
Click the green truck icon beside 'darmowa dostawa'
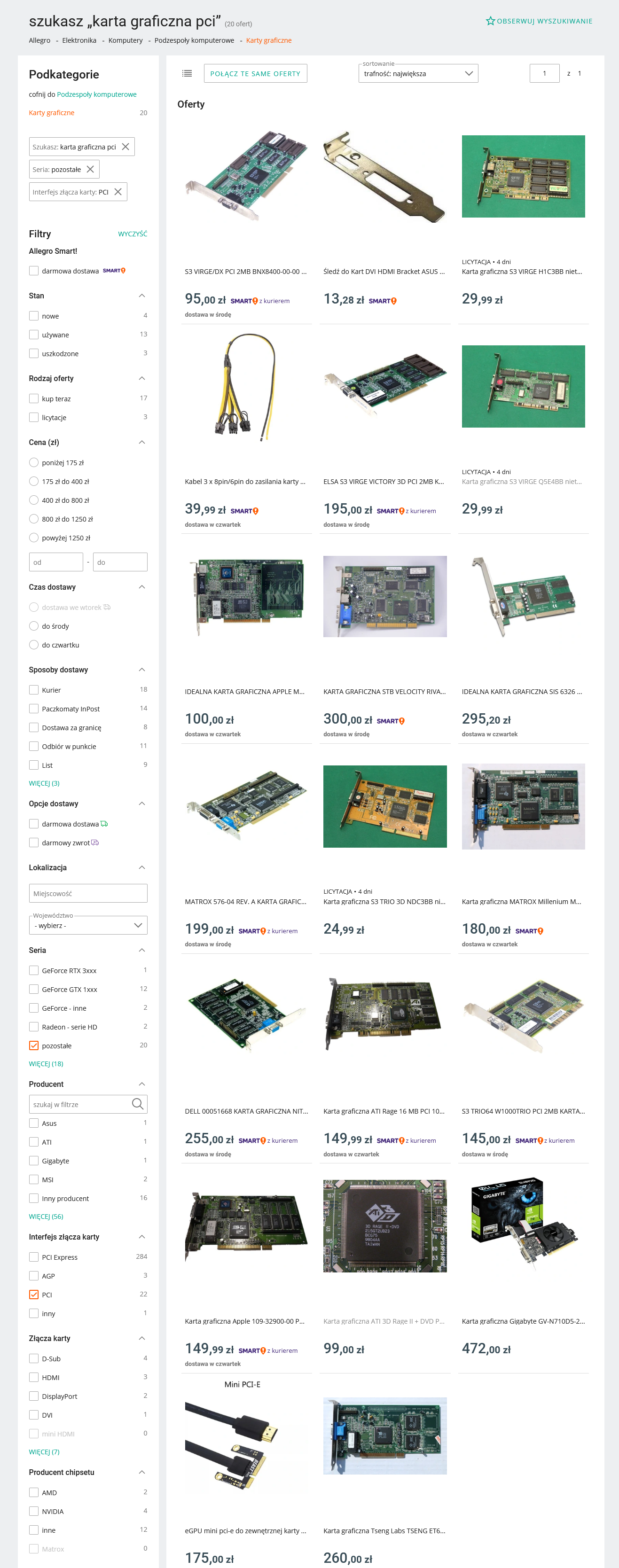[104, 824]
